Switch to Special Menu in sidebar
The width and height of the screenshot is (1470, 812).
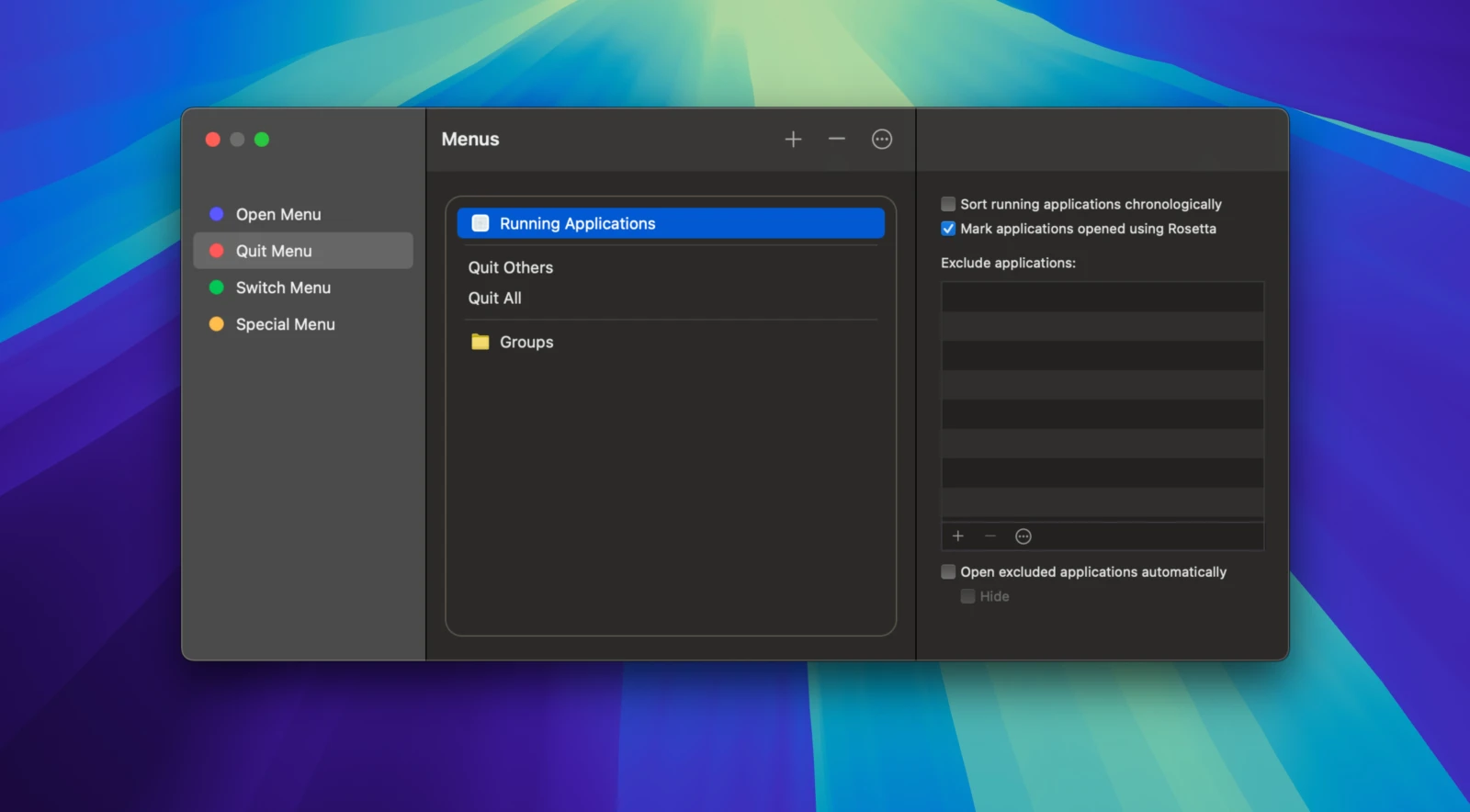[x=285, y=324]
